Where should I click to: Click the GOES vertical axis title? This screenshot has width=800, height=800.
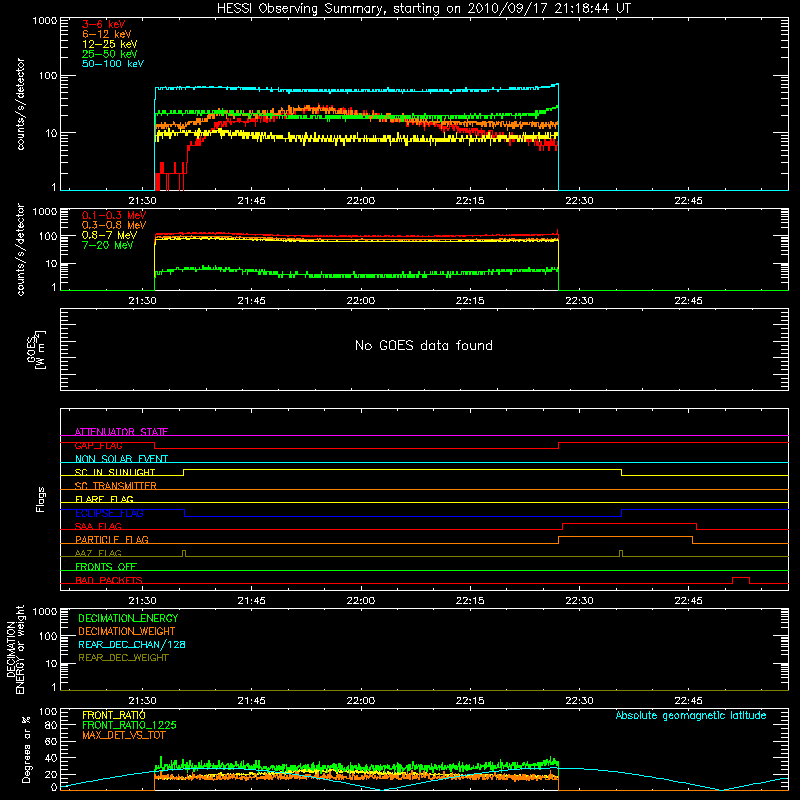click(36, 349)
